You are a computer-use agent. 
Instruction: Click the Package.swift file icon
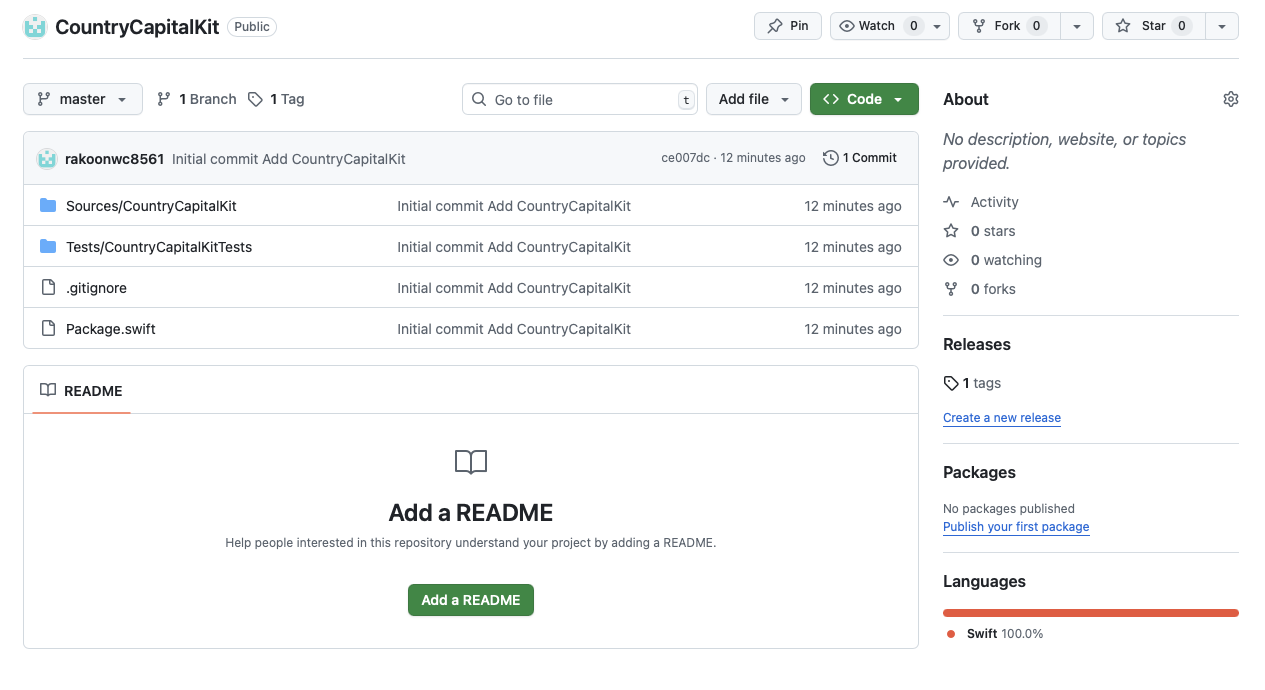(x=48, y=328)
